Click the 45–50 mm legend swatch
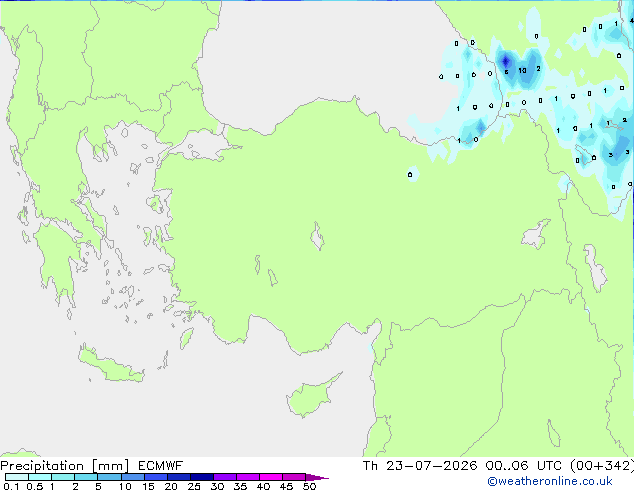The width and height of the screenshot is (634, 490). pyautogui.click(x=294, y=477)
